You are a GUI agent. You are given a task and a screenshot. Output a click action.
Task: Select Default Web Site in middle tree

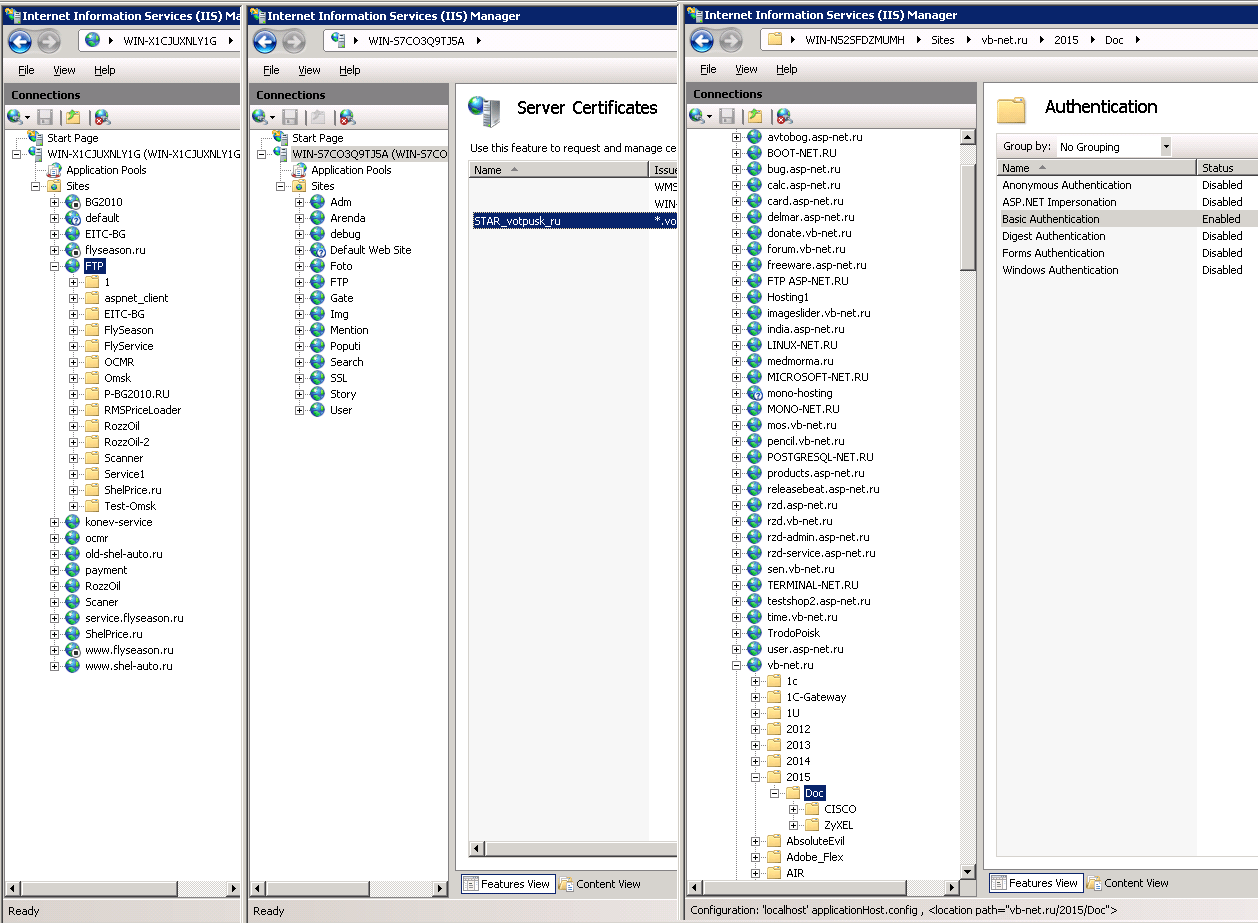(x=370, y=250)
